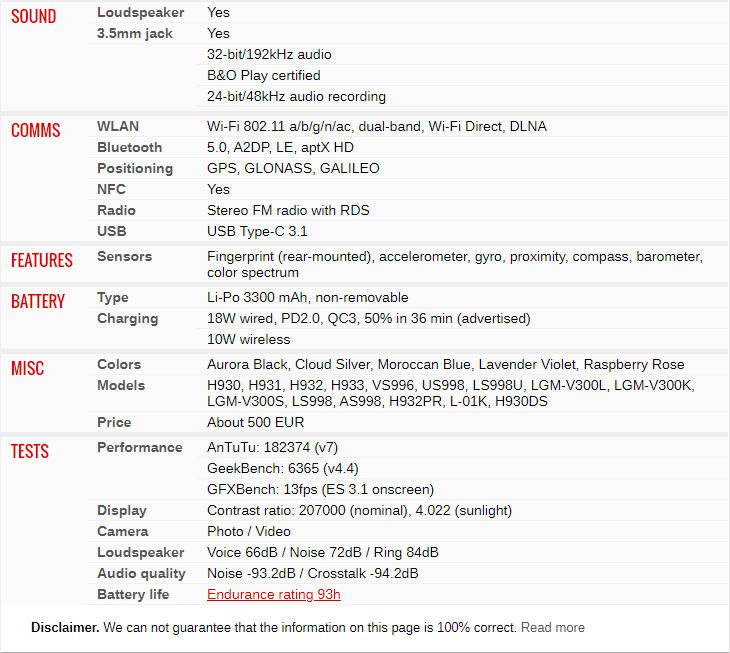Click the red TESTS section heading

30,452
